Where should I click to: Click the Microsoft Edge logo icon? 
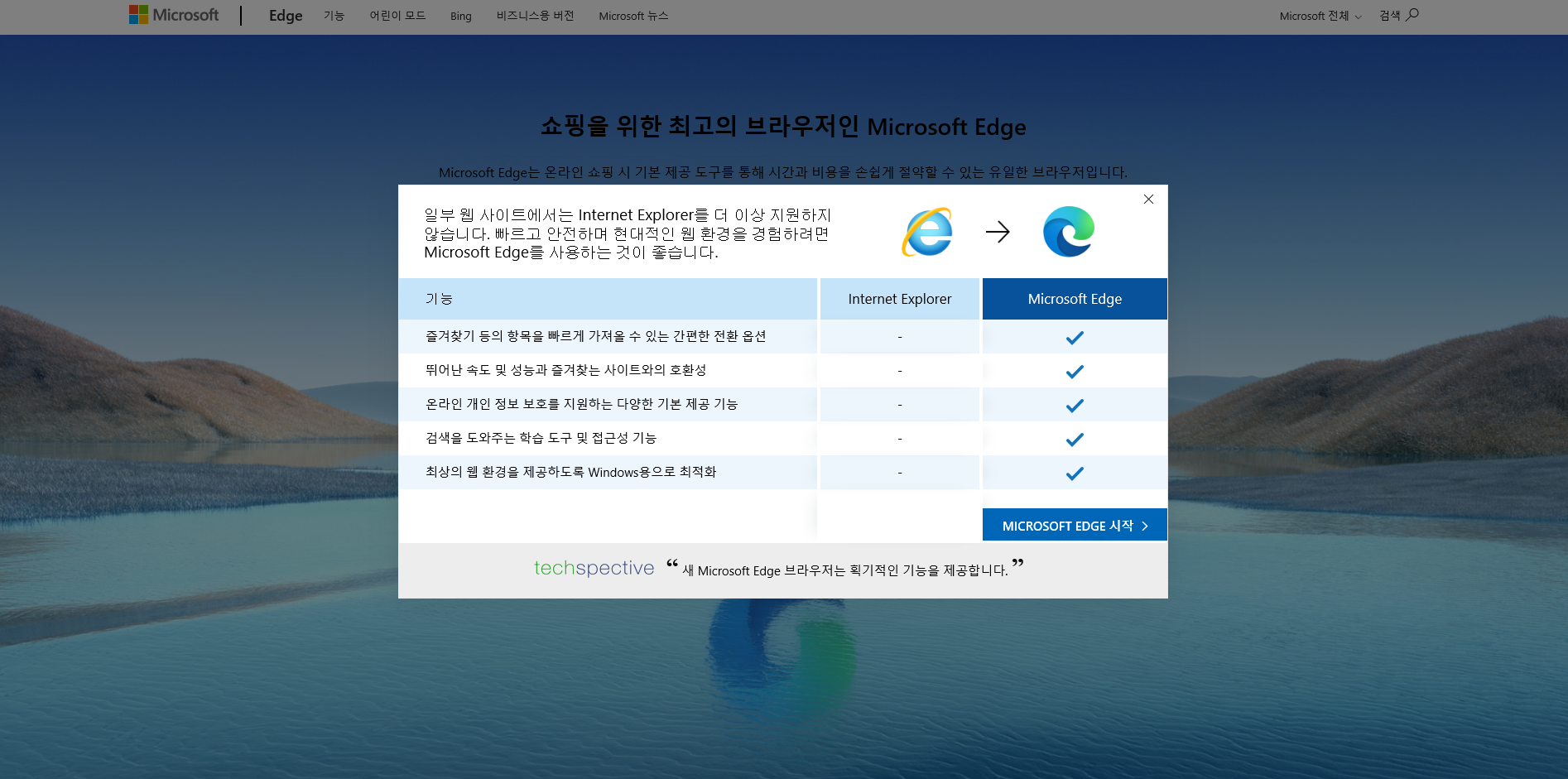[1069, 232]
